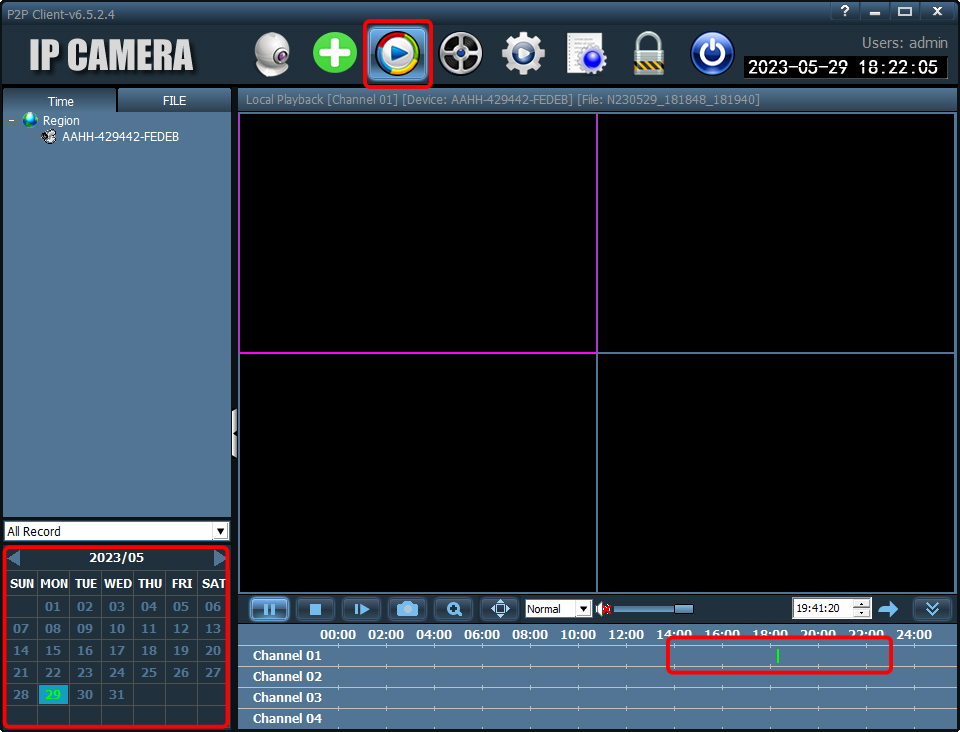Viewport: 960px width, 732px height.
Task: Step forward one frame
Action: point(361,609)
